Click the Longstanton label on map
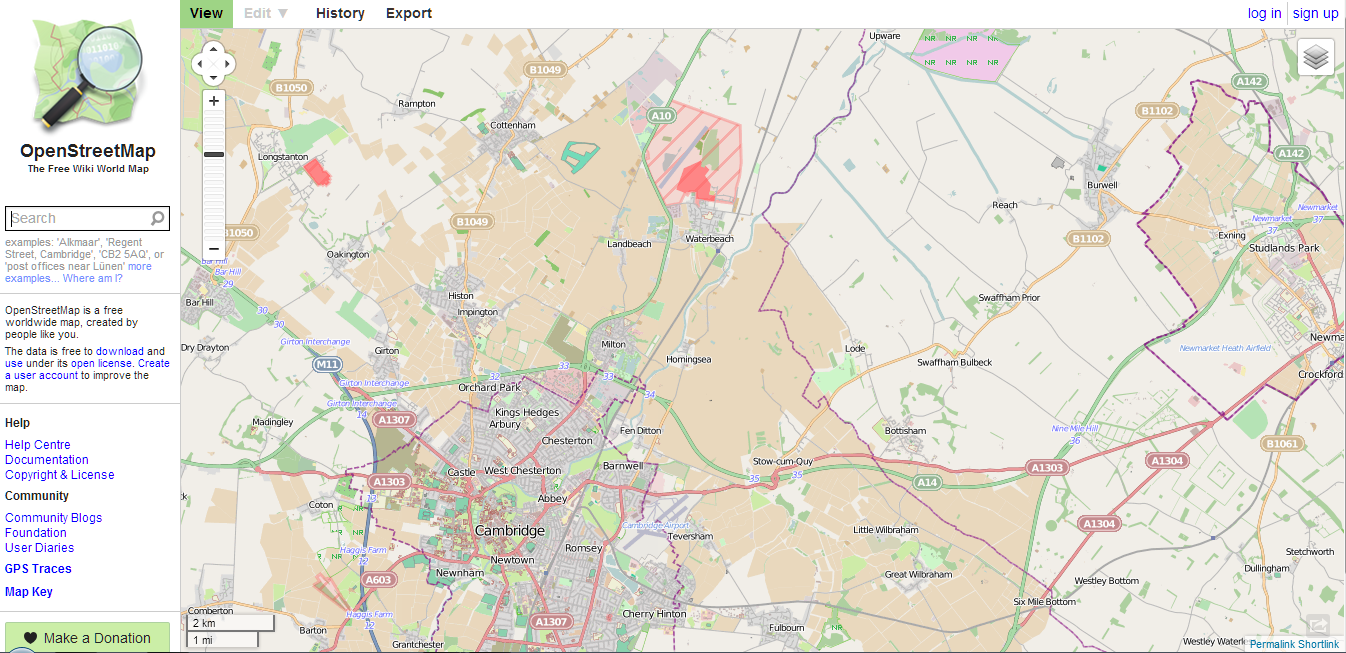 [283, 157]
